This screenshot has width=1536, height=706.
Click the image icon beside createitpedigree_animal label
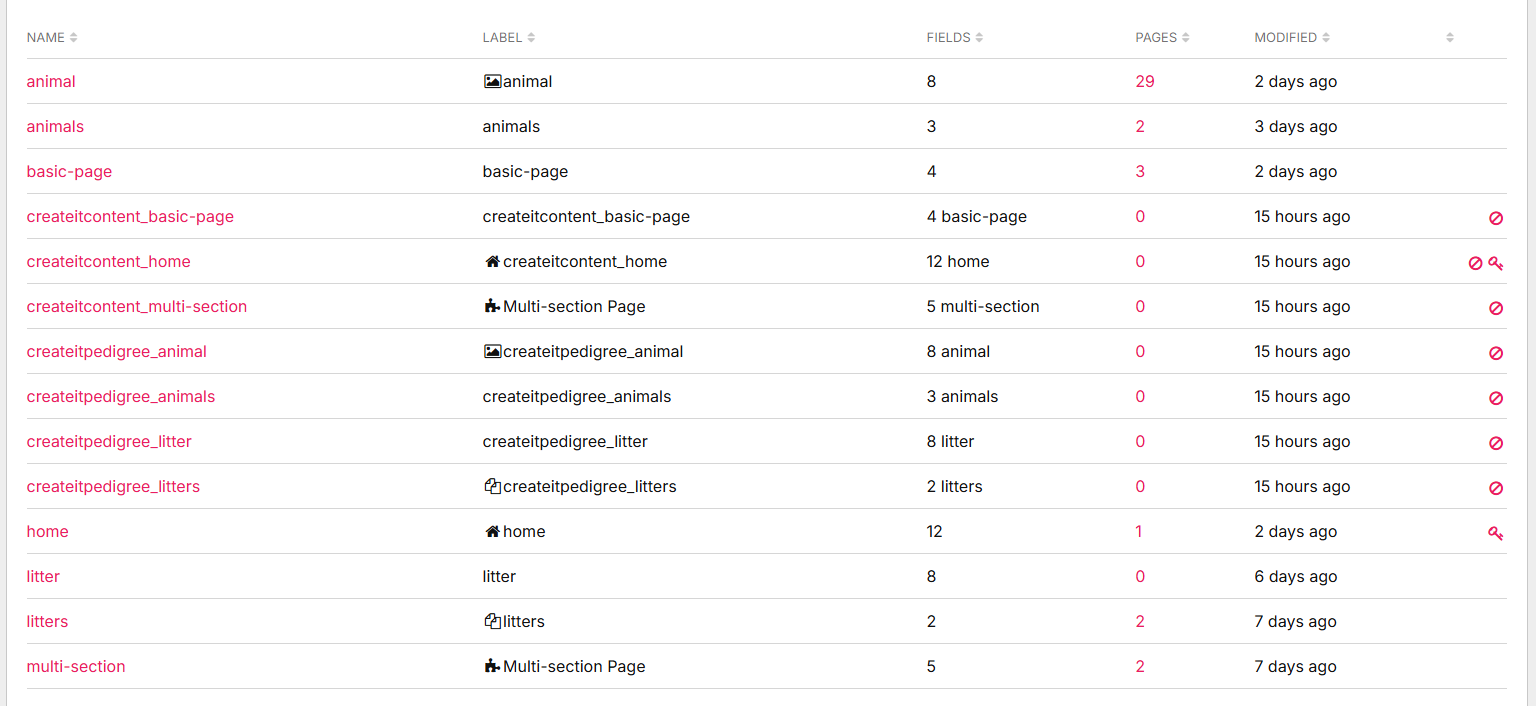pyautogui.click(x=492, y=352)
